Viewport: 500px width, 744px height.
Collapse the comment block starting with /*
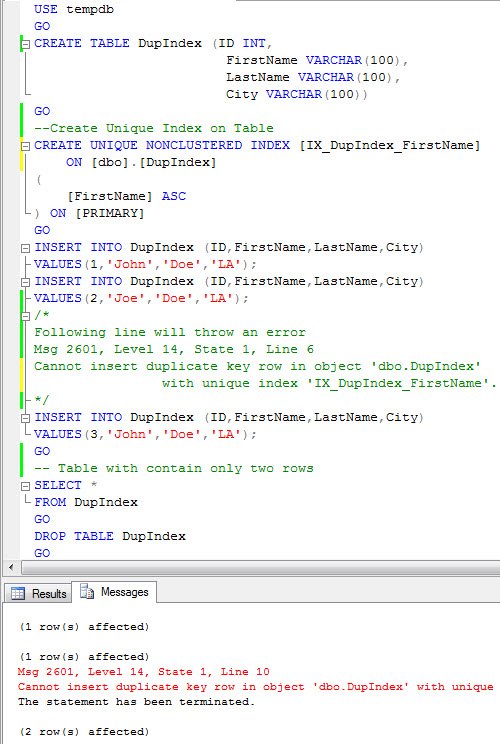26,316
